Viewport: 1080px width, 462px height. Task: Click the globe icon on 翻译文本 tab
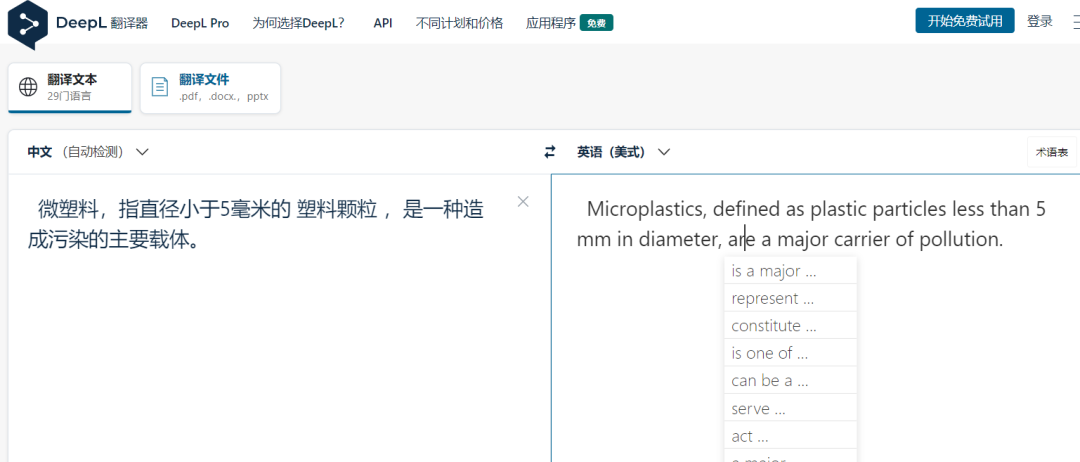tap(28, 87)
